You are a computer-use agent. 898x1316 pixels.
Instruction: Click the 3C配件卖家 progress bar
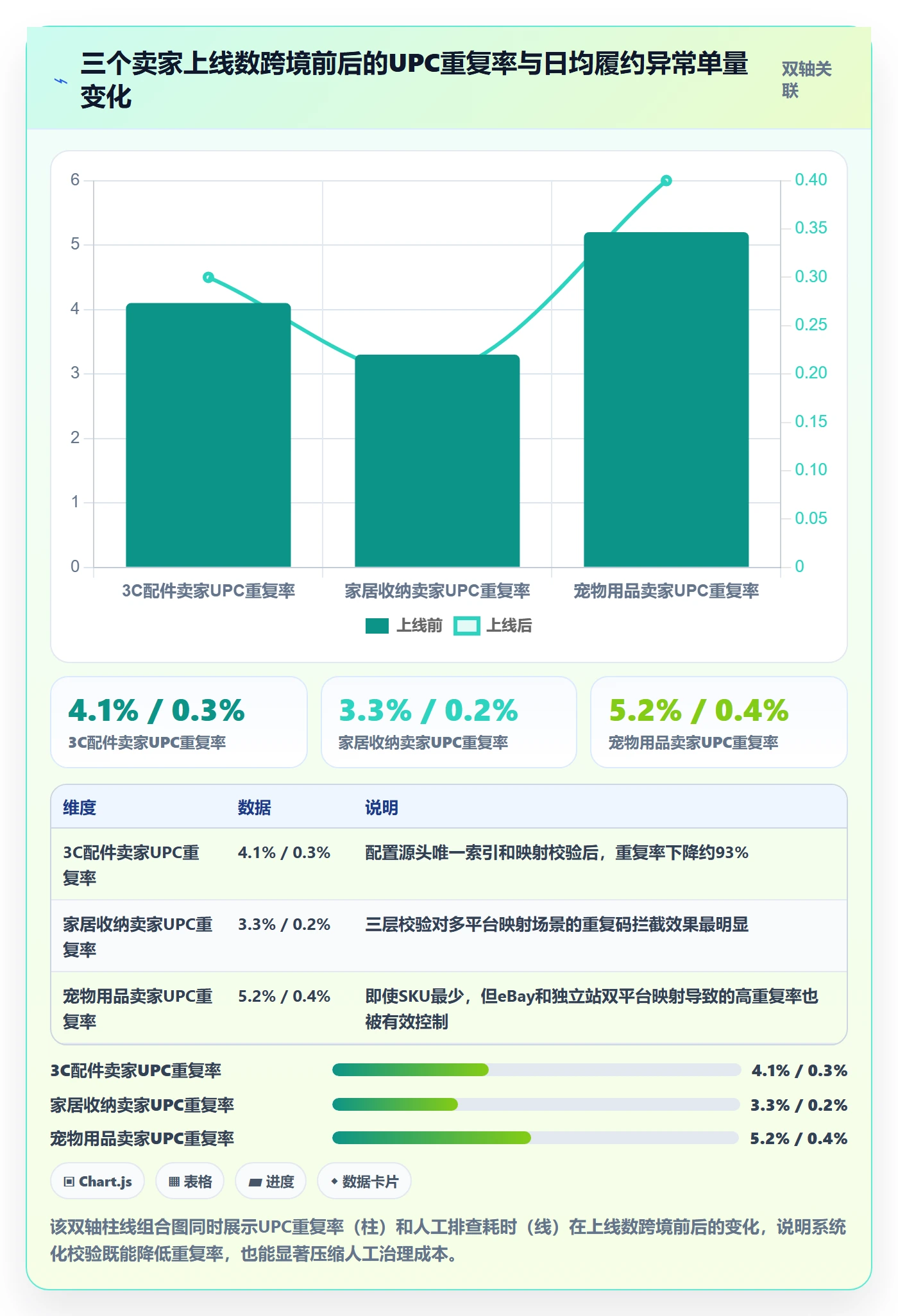(536, 1069)
